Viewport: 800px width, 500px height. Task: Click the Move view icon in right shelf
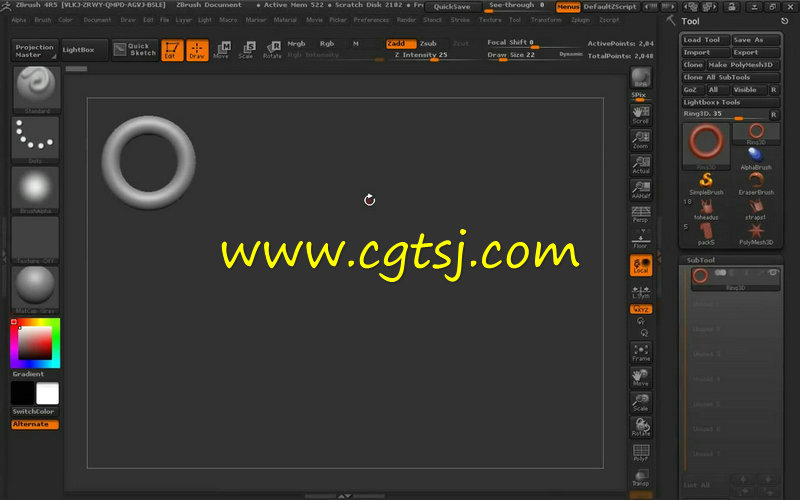click(641, 377)
